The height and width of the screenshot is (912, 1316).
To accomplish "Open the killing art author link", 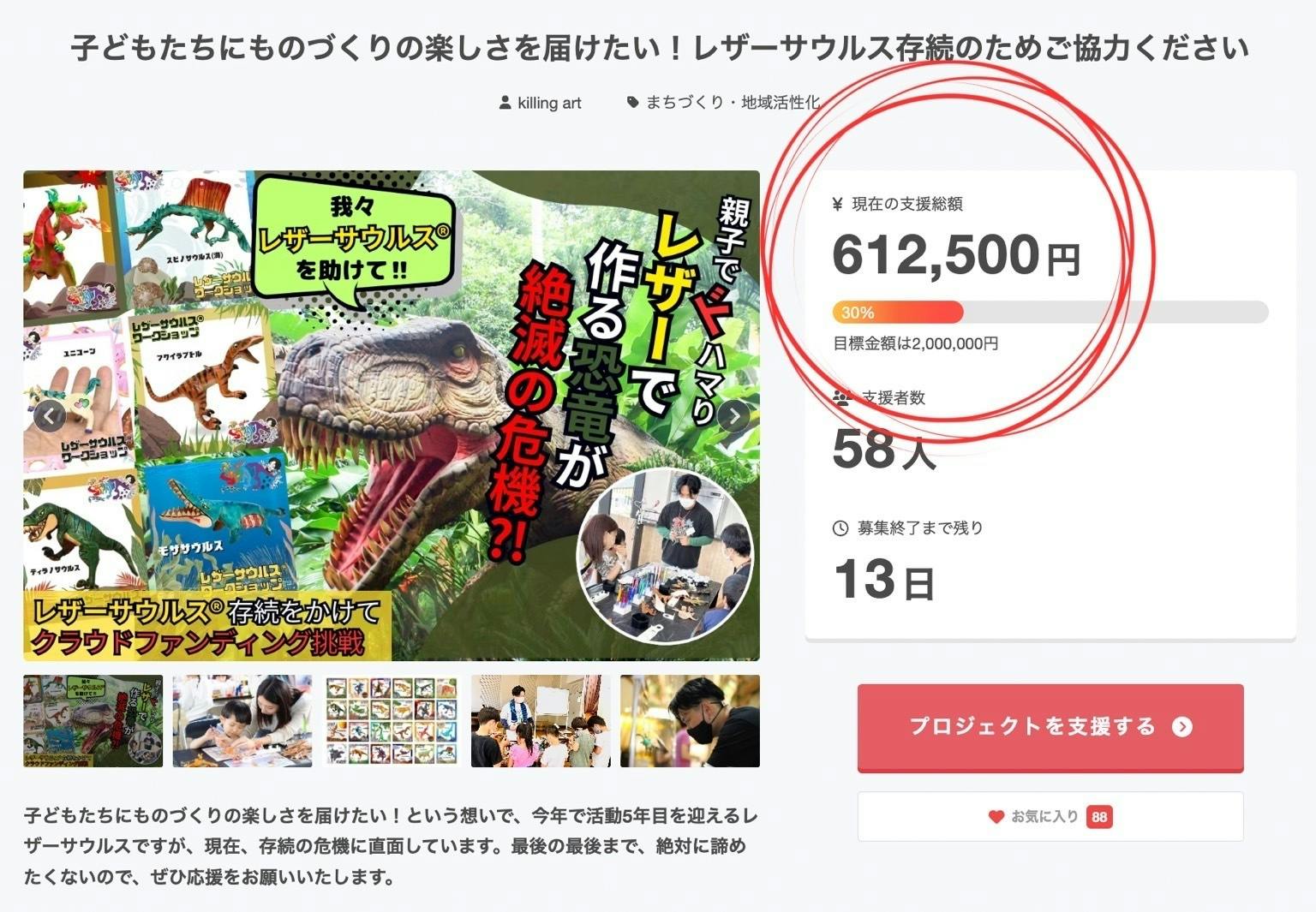I will [549, 103].
